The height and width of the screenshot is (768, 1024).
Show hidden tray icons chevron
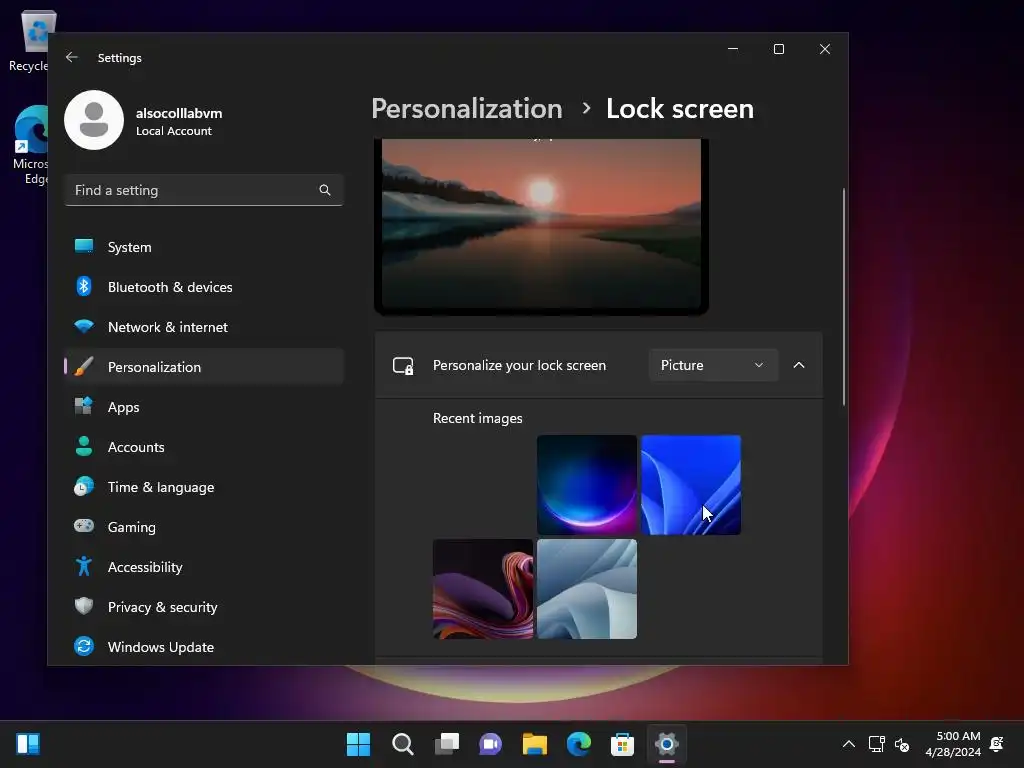click(x=848, y=744)
